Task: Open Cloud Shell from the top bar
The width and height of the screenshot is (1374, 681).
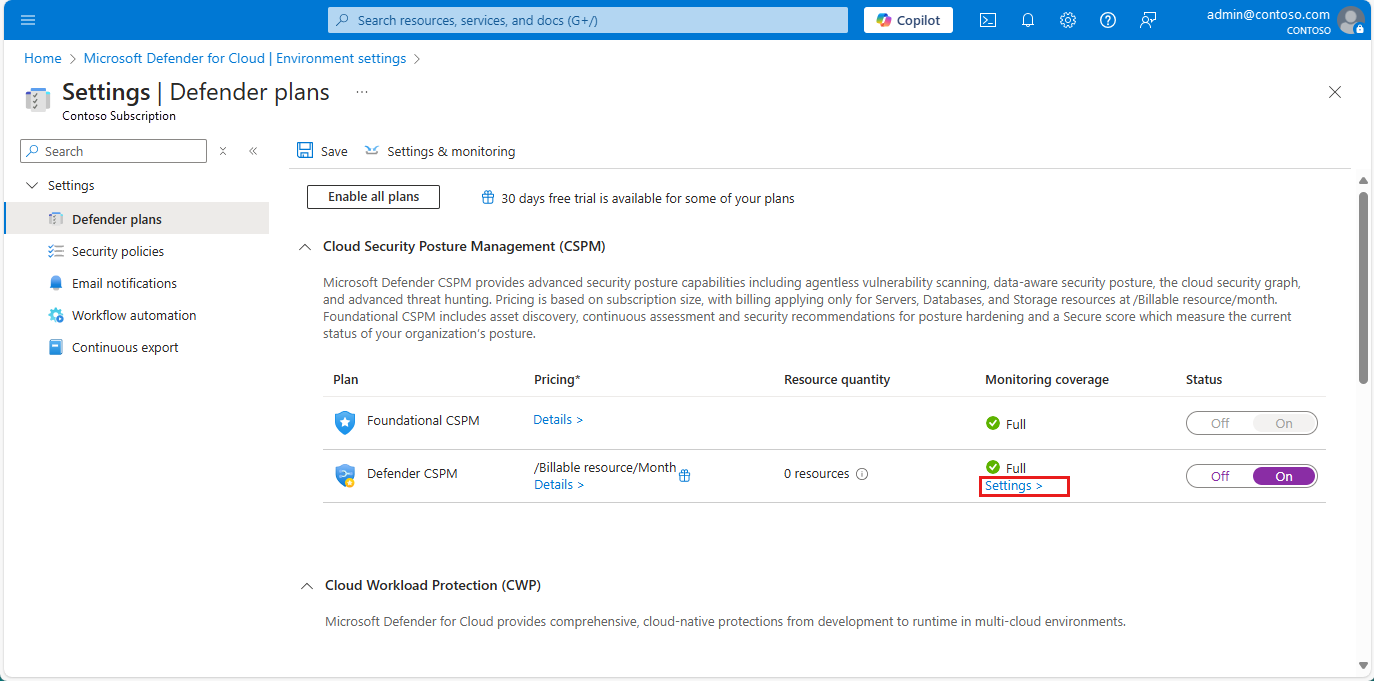Action: [x=987, y=20]
